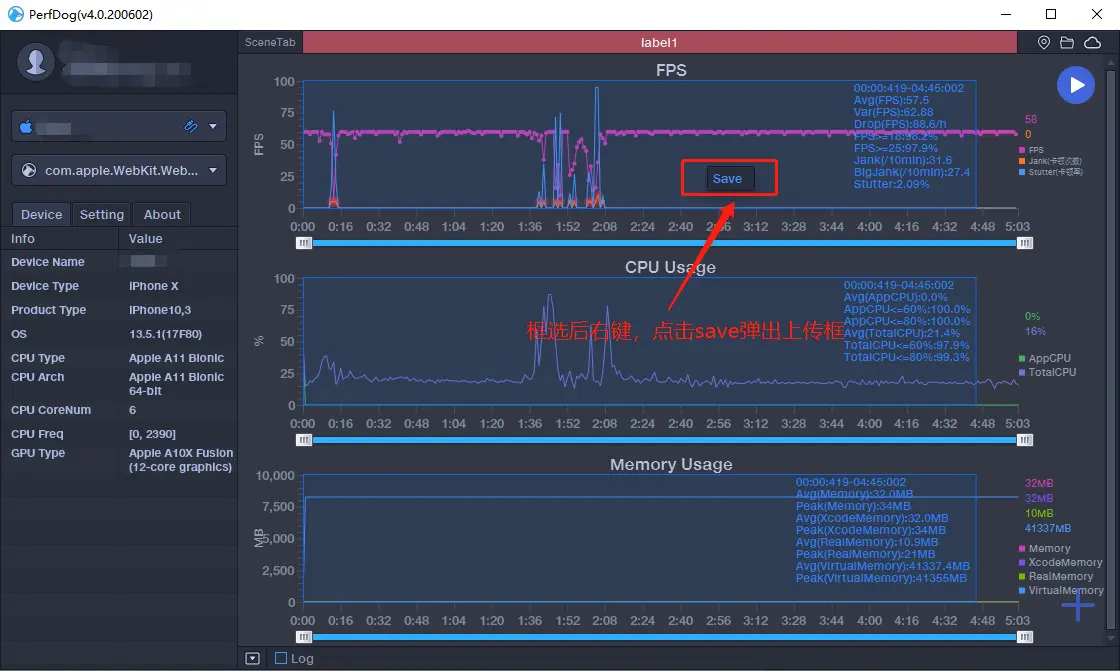Open the device selection dropdown arrow
Screen dimensions: 1120x671
tap(213, 126)
